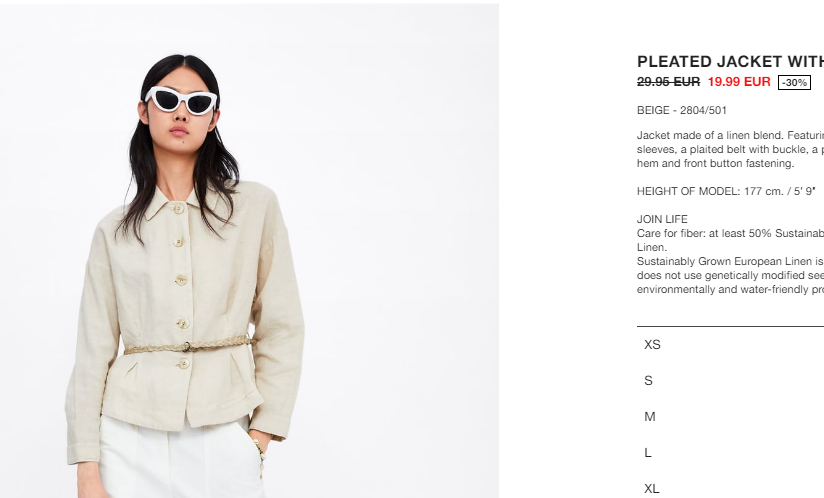Image resolution: width=824 pixels, height=498 pixels.
Task: Click the BEIGE - 2804/501 color reference
Action: (682, 110)
